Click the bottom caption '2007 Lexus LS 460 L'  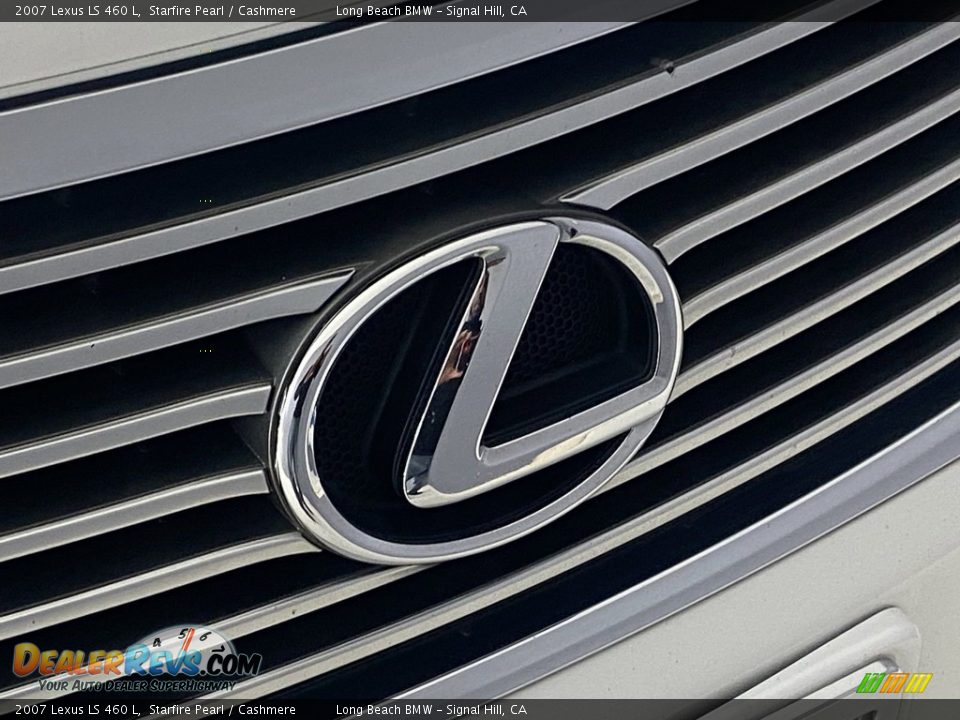click(x=77, y=710)
